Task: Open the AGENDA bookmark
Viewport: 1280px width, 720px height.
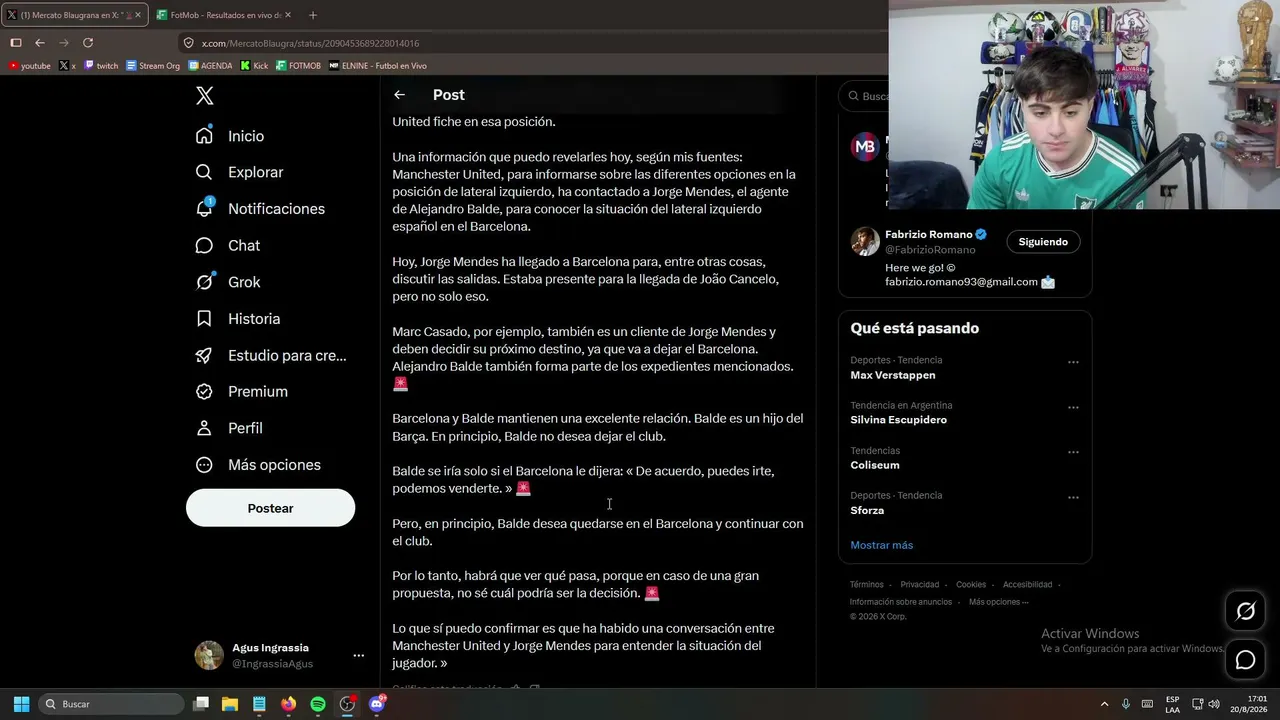Action: coord(210,66)
